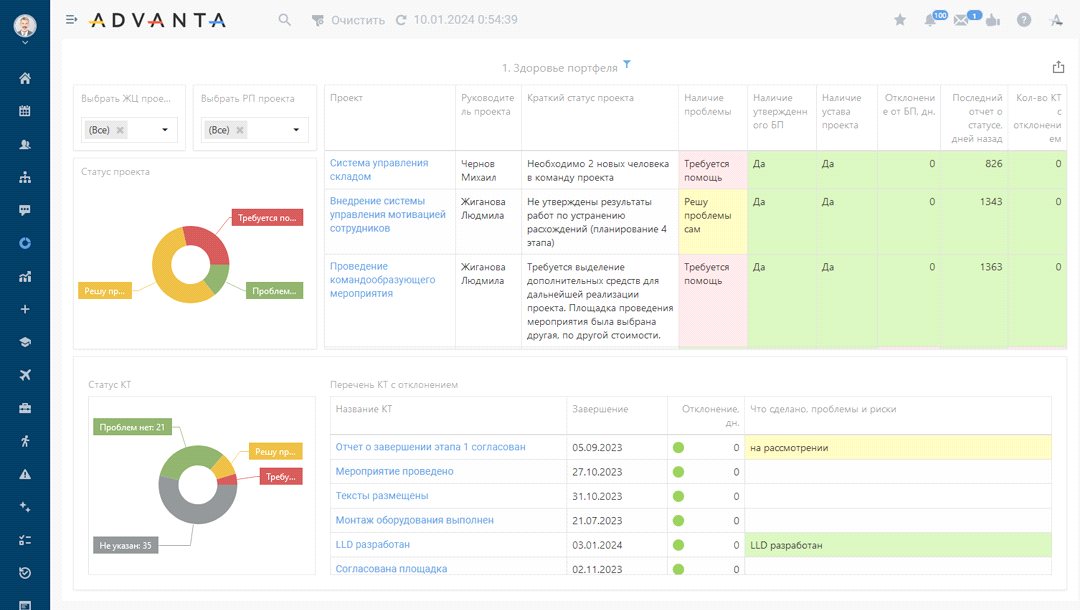
Task: Expand the side navigation menu toggle
Action: [71, 20]
